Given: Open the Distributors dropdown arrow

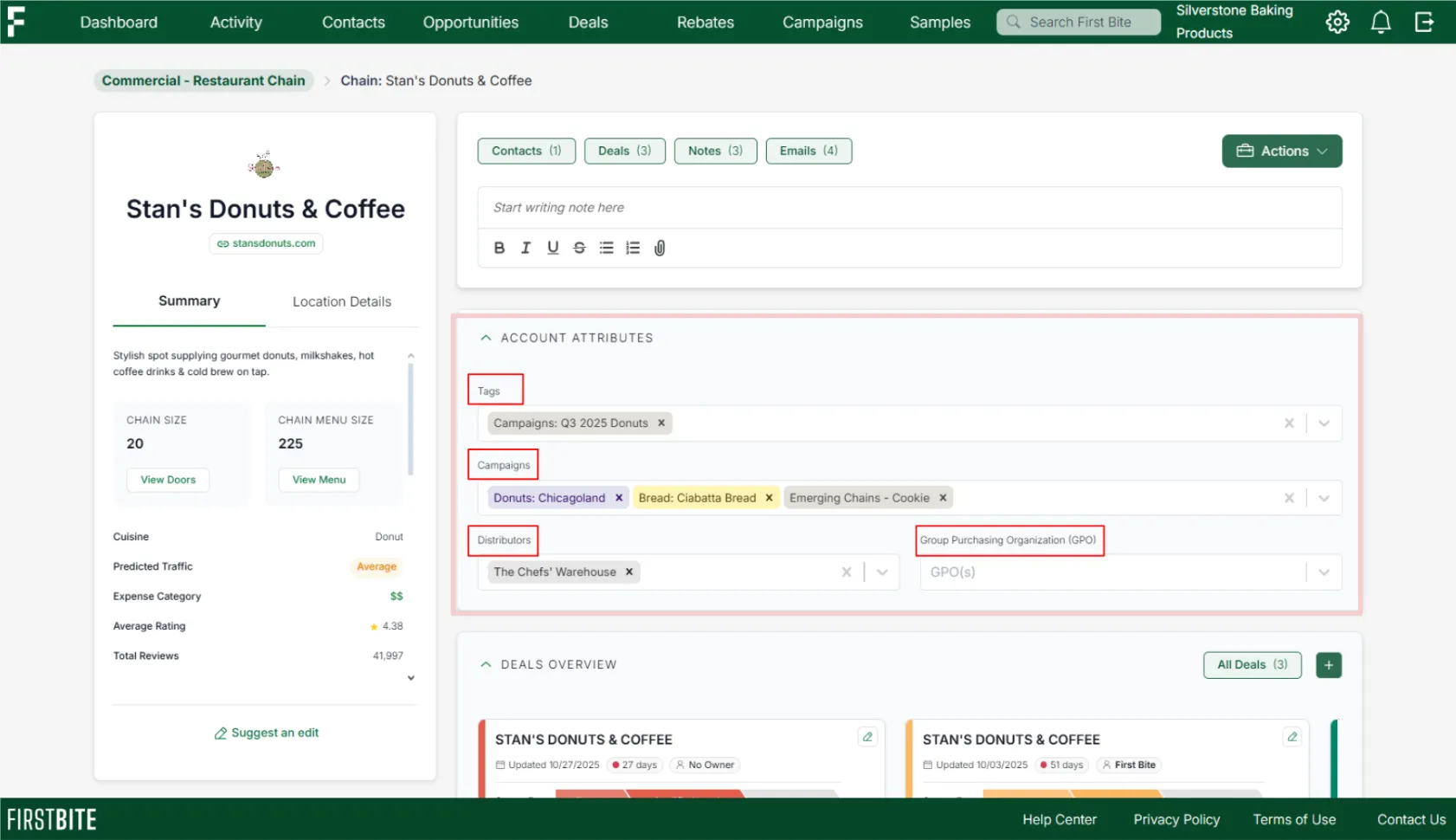Looking at the screenshot, I should tap(882, 572).
